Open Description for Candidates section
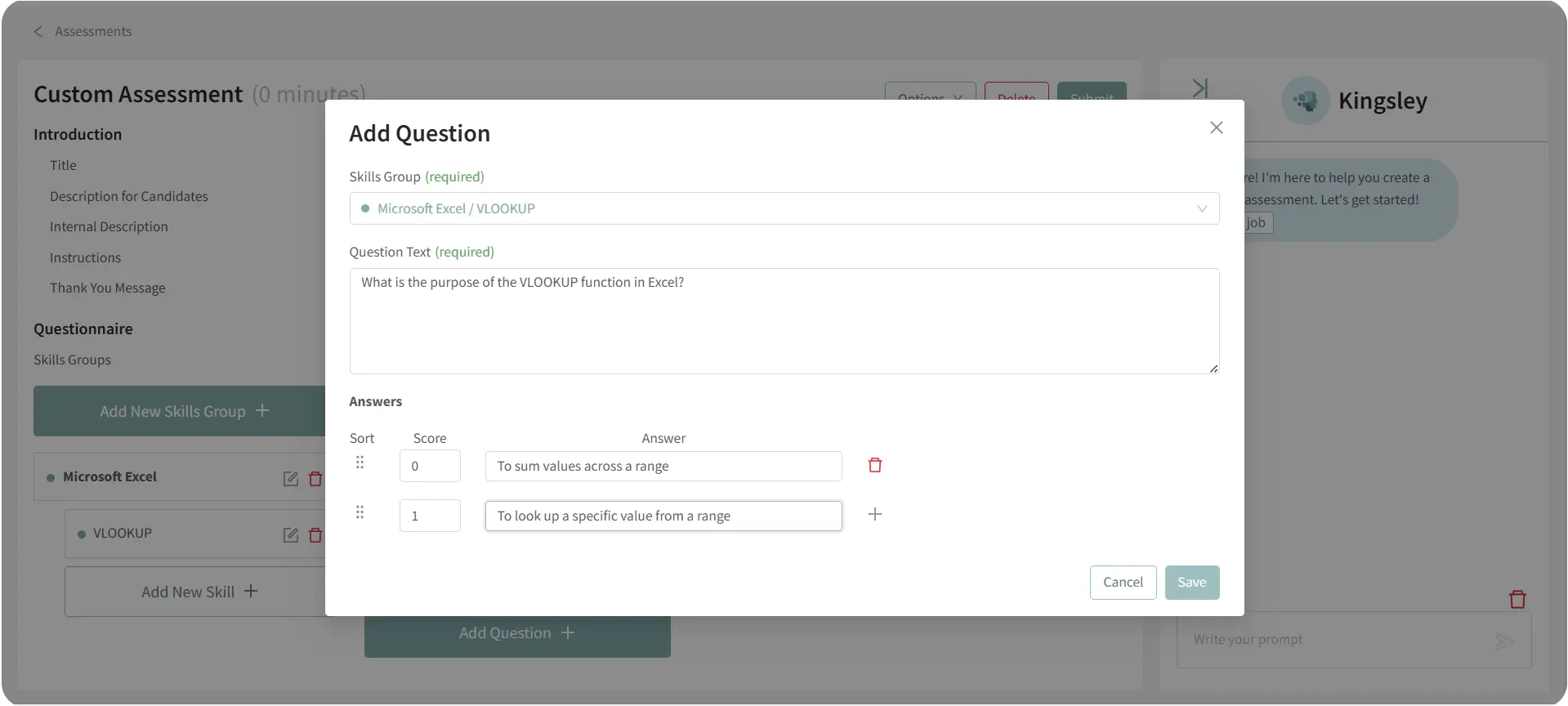1568x706 pixels. click(129, 196)
